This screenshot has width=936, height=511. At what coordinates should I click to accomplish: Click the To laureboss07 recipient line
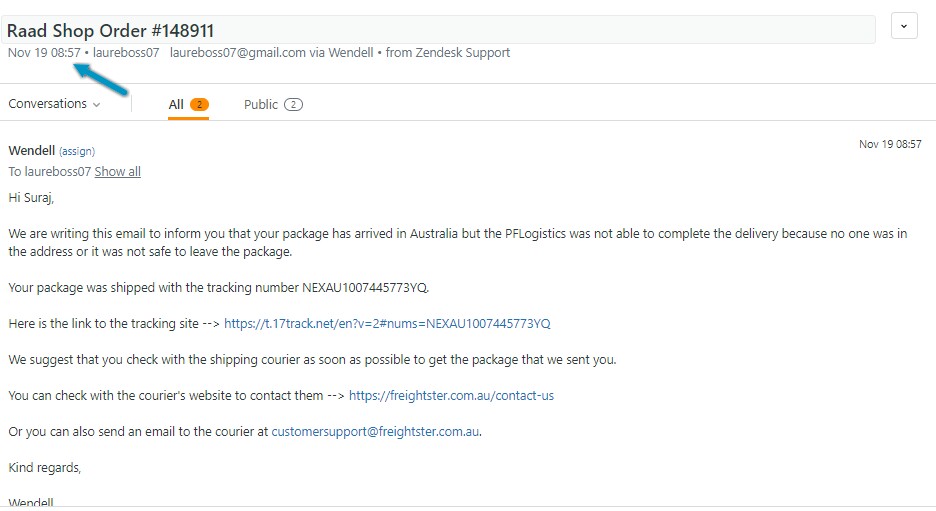[49, 172]
